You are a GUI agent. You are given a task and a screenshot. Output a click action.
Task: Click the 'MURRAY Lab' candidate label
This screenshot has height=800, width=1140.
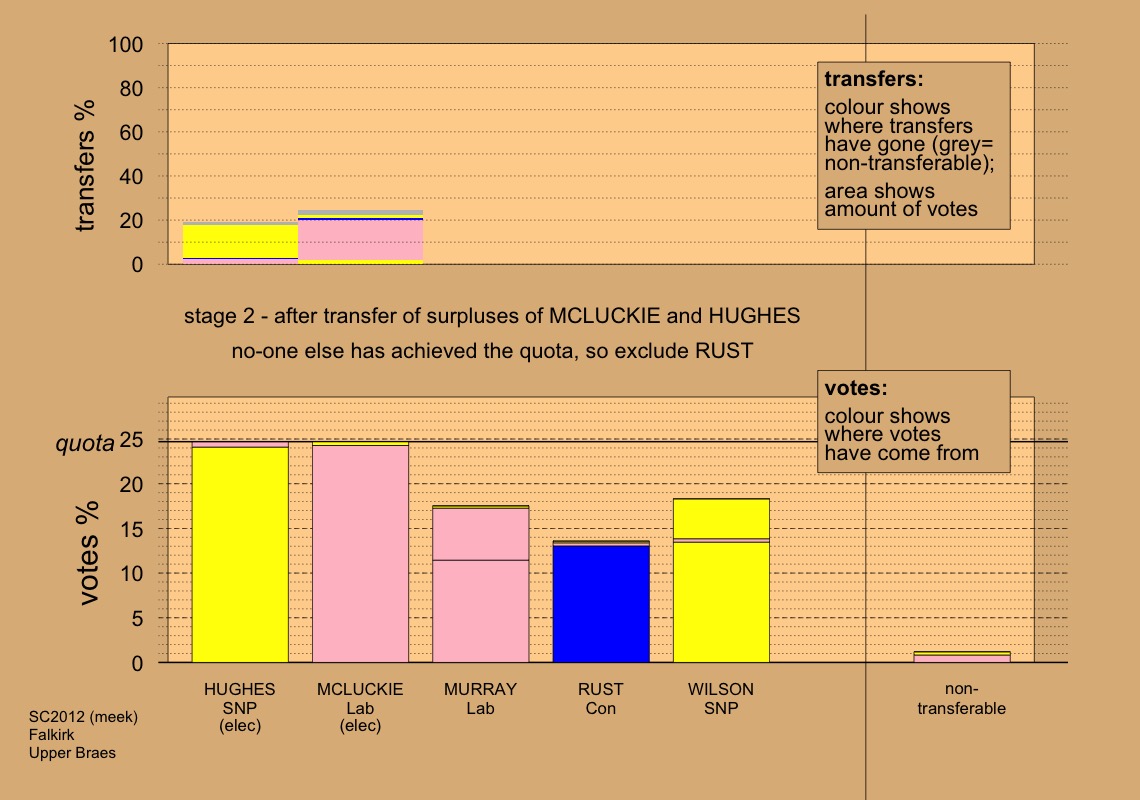(x=480, y=699)
